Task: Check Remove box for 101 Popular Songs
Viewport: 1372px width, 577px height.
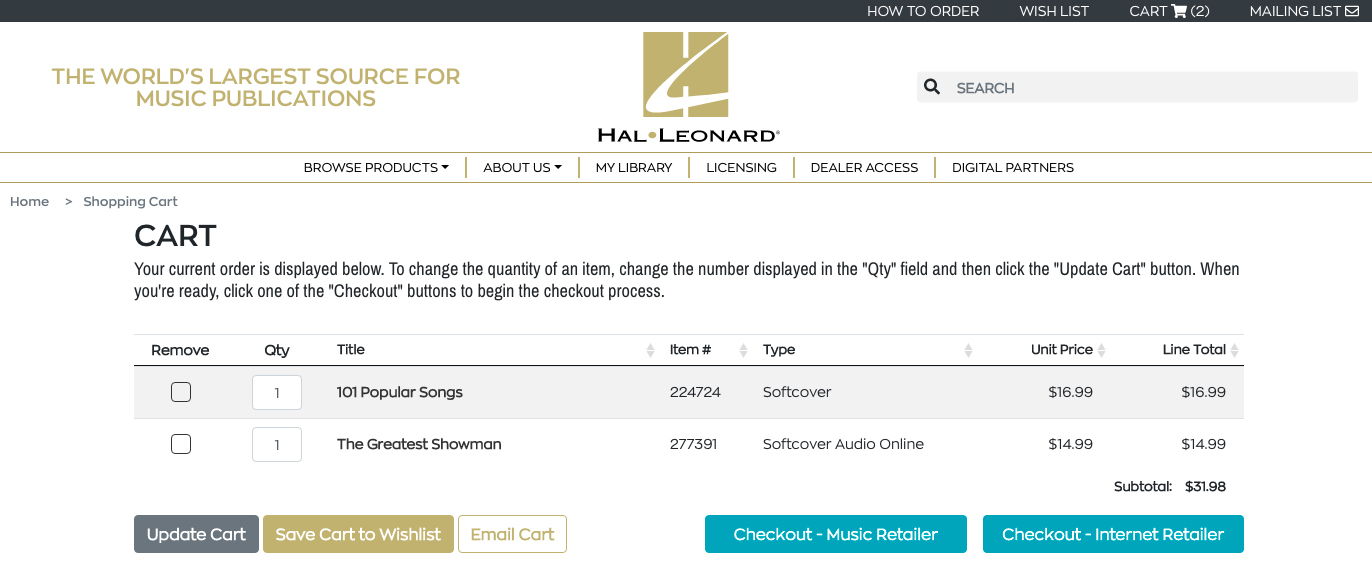Action: pyautogui.click(x=181, y=392)
